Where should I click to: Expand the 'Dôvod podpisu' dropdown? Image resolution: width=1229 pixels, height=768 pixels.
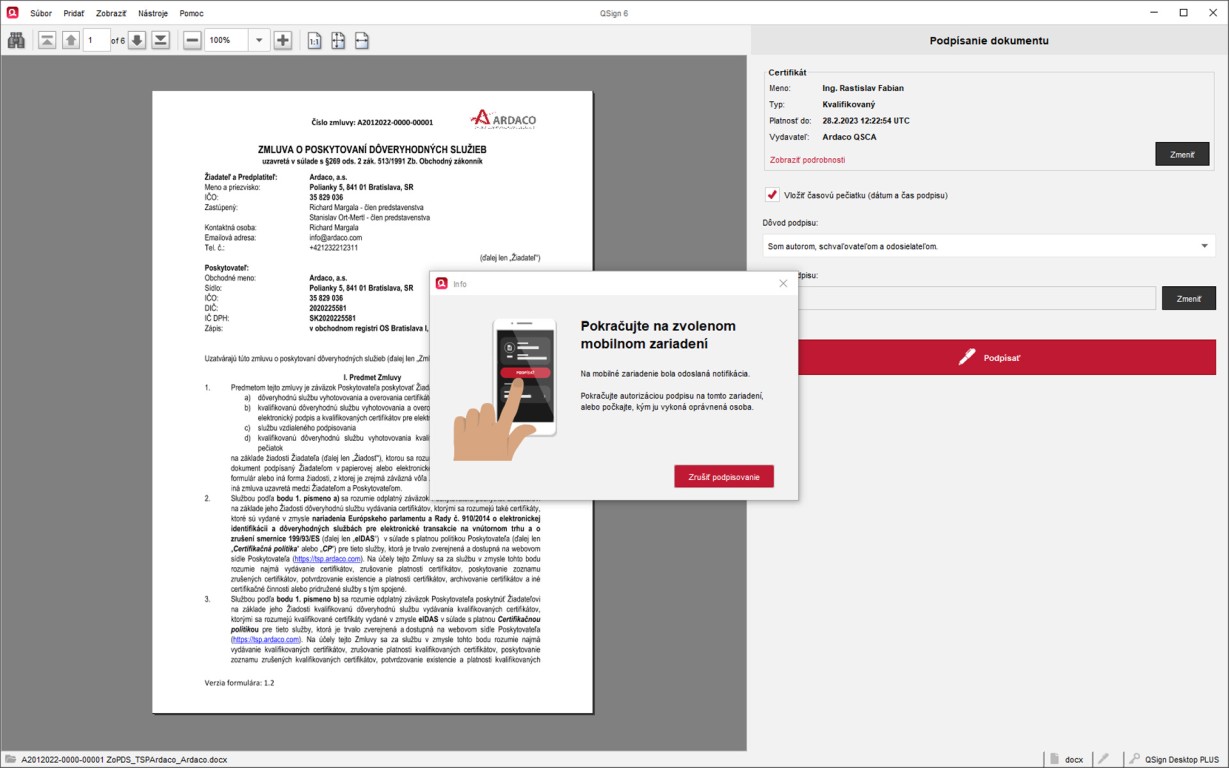(1204, 246)
